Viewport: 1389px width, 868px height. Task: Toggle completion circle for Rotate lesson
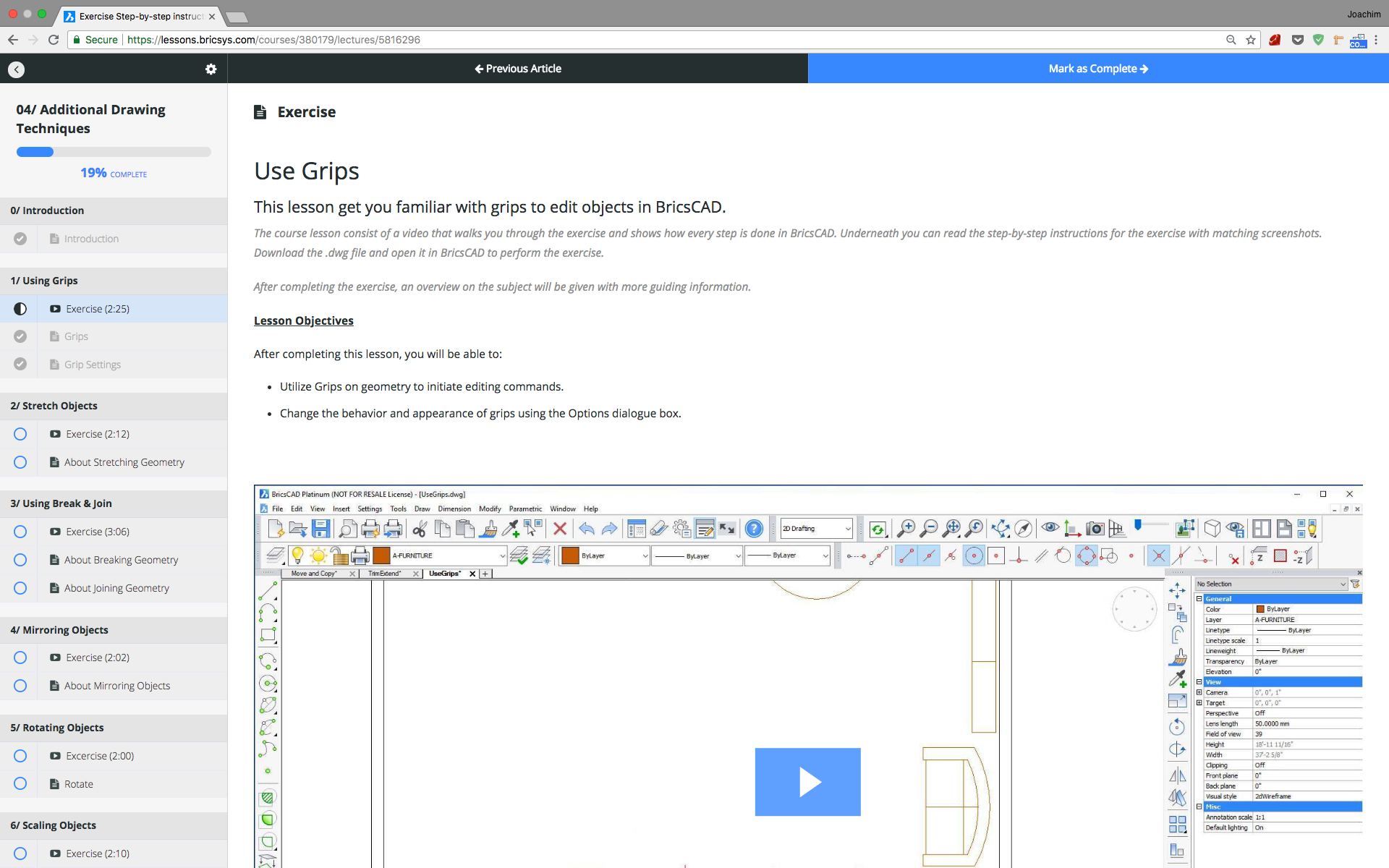[20, 784]
